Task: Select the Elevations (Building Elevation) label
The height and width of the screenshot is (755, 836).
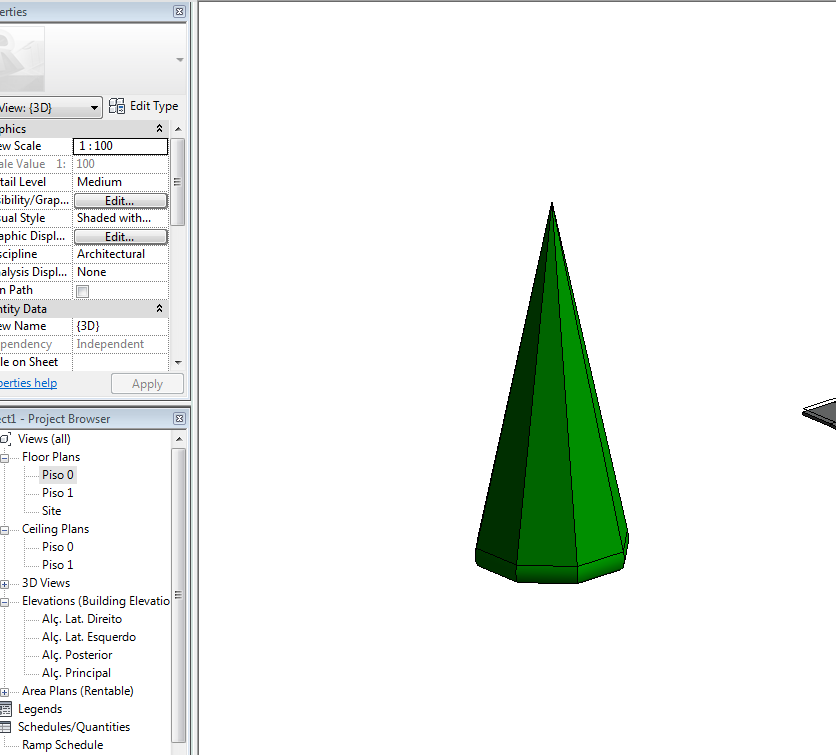Action: [x=96, y=601]
